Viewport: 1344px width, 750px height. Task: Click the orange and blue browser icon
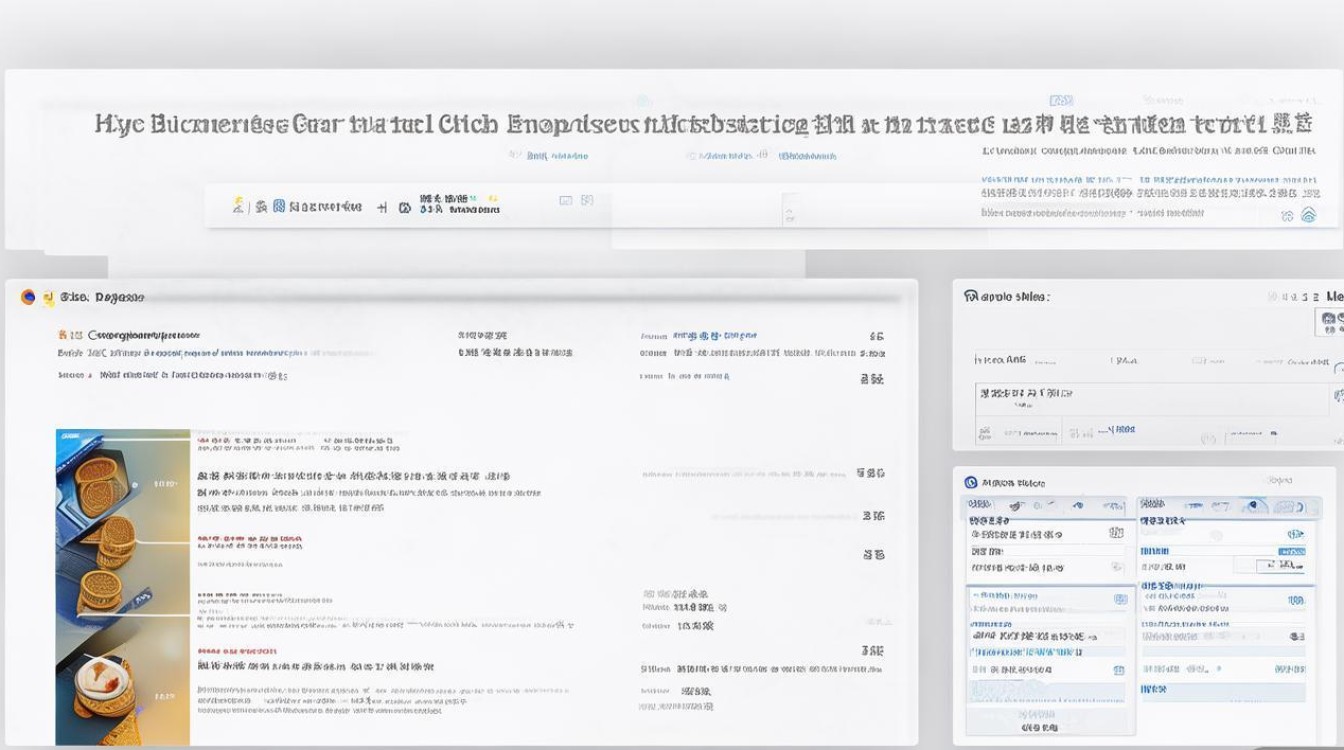pyautogui.click(x=28, y=297)
